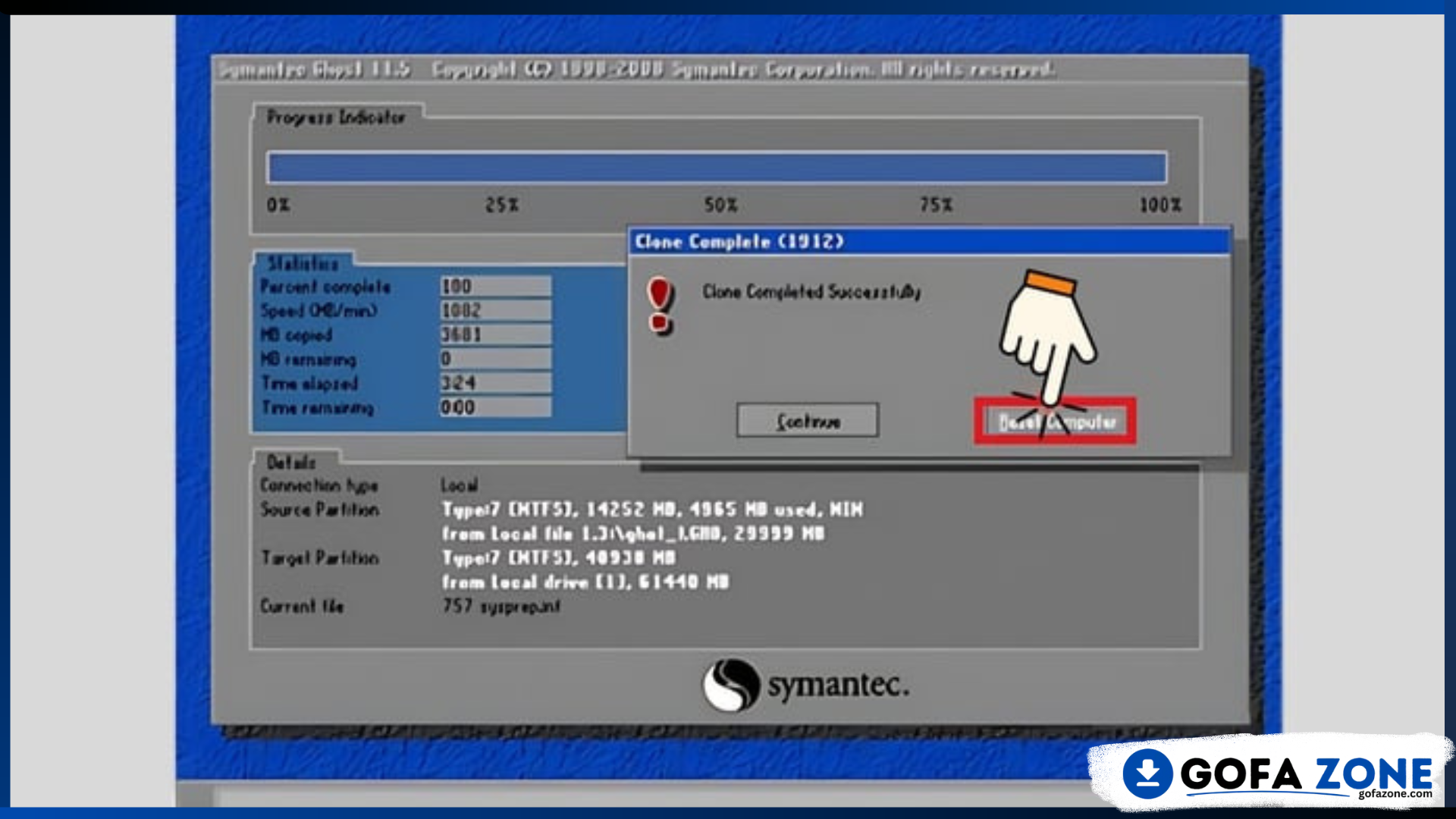Viewport: 1456px width, 819px height.
Task: Click the Progress Indicator group label
Action: point(336,117)
